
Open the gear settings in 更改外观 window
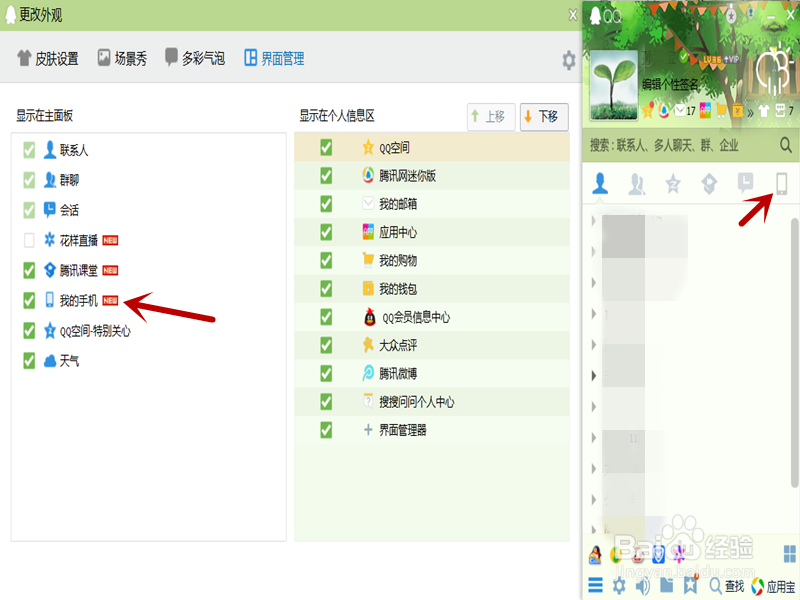coord(568,60)
